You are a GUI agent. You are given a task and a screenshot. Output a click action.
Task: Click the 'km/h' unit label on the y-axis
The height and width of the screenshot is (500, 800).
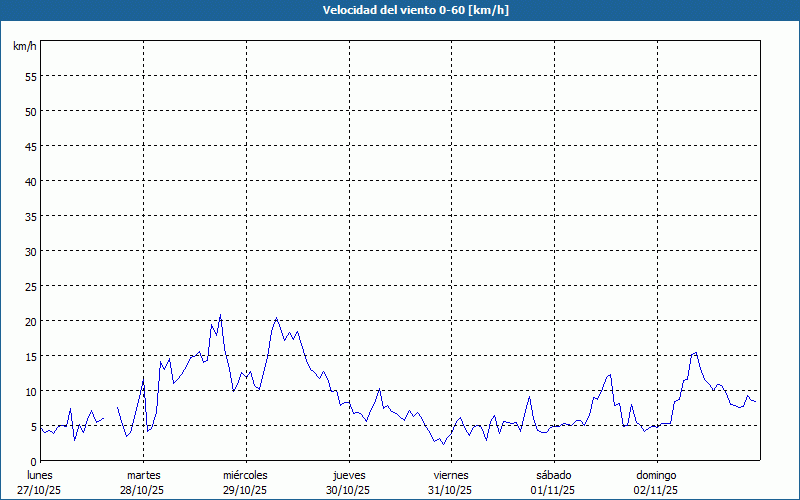pos(24,47)
